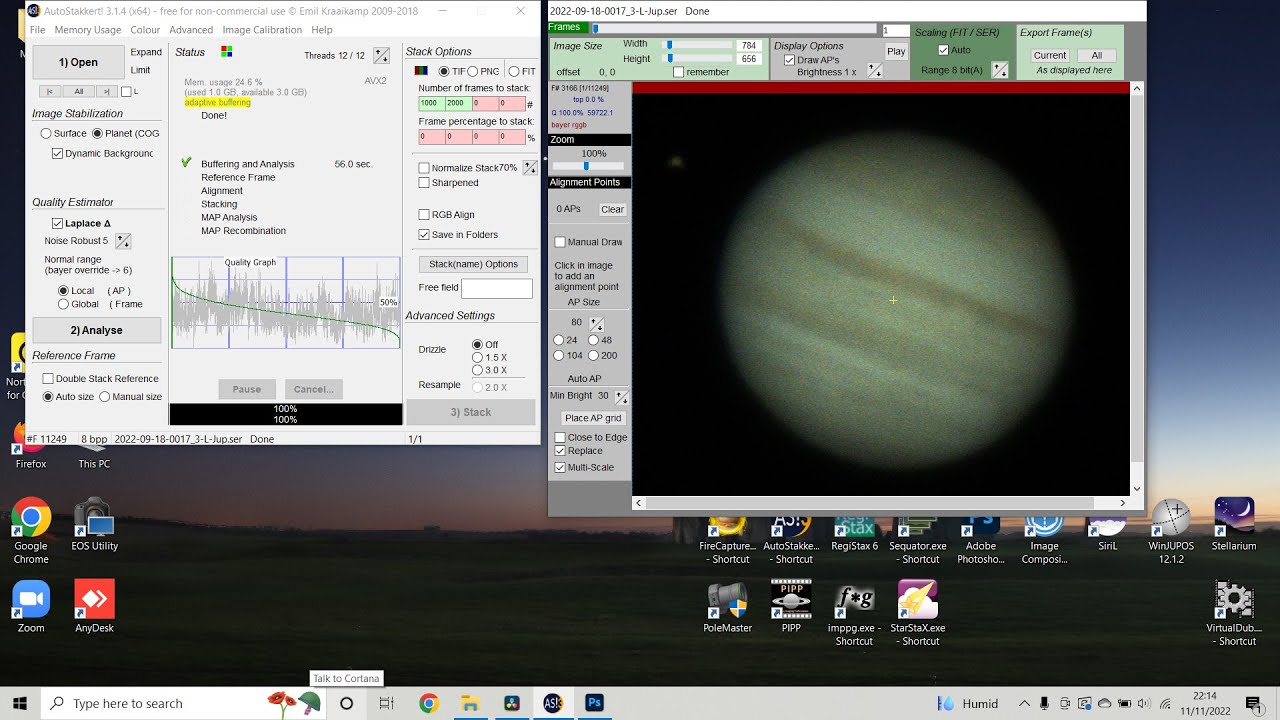
Task: Select PNG output format
Action: [473, 72]
